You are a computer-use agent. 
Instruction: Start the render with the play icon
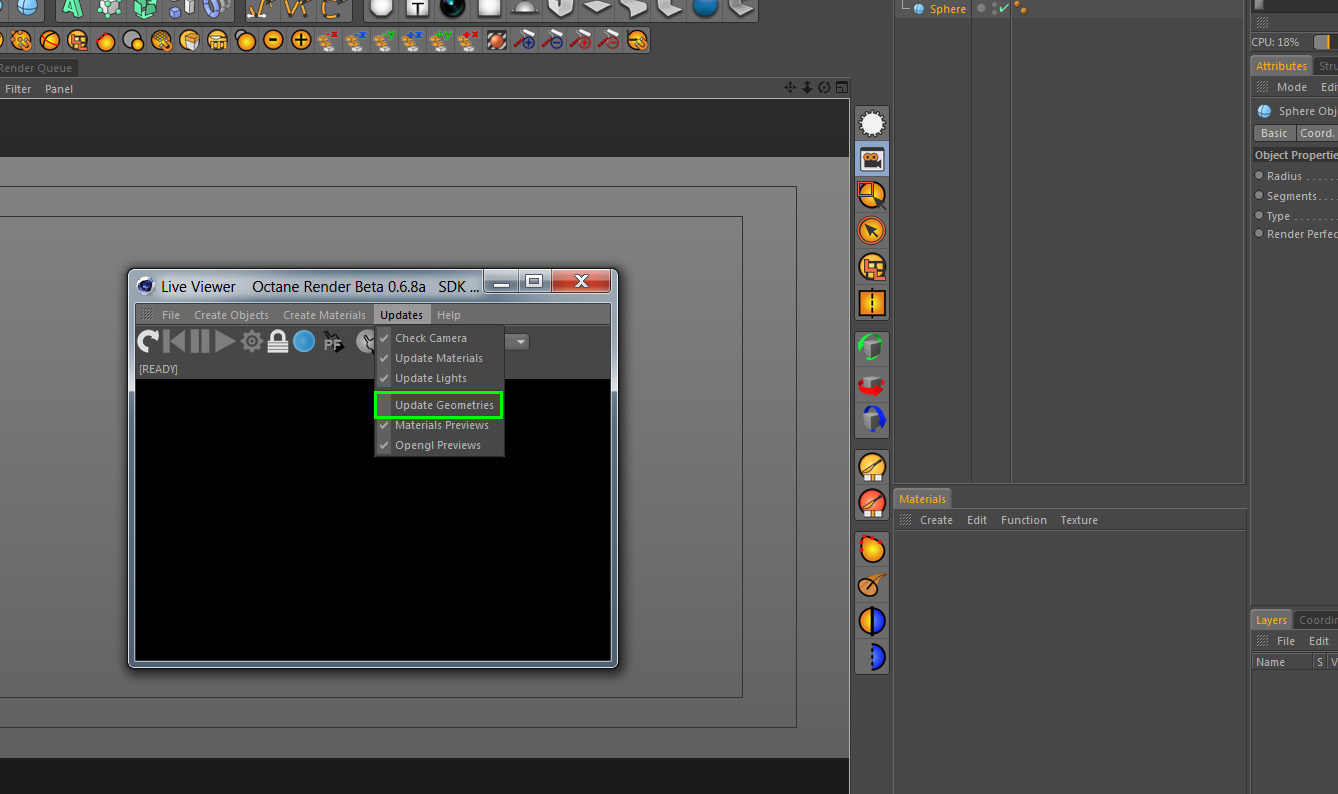click(x=225, y=342)
